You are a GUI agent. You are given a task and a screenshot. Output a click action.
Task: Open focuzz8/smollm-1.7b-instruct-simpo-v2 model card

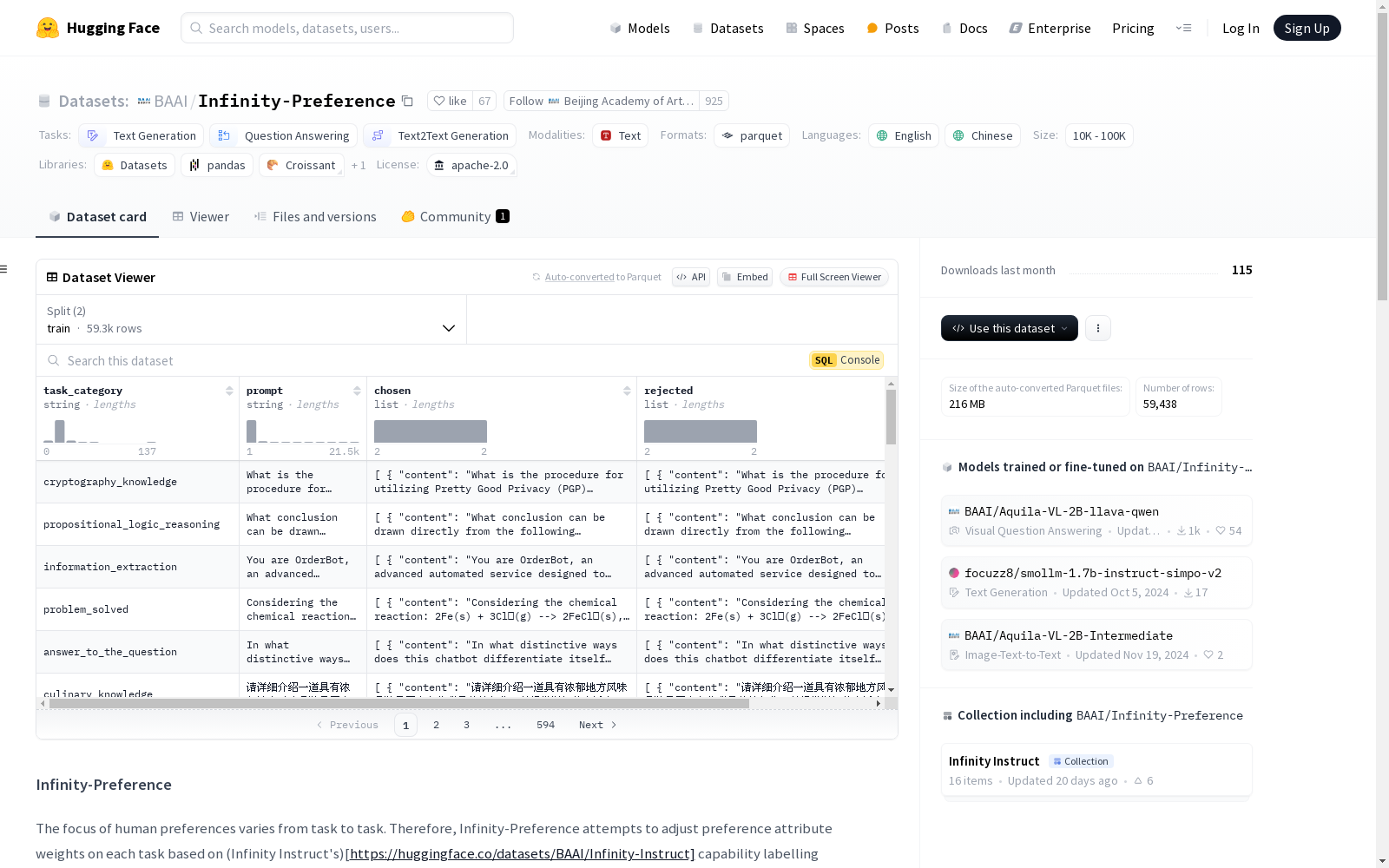coord(1096,582)
